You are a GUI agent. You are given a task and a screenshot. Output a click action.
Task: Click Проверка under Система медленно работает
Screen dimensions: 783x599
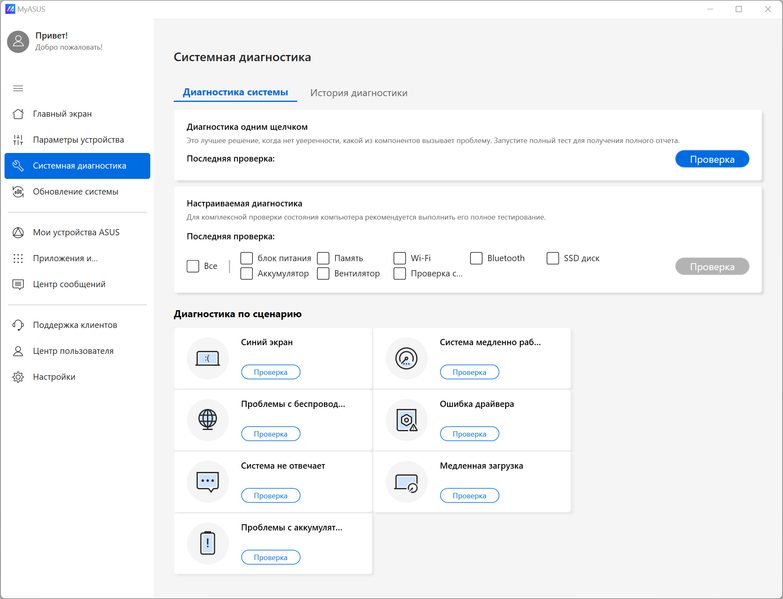469,372
